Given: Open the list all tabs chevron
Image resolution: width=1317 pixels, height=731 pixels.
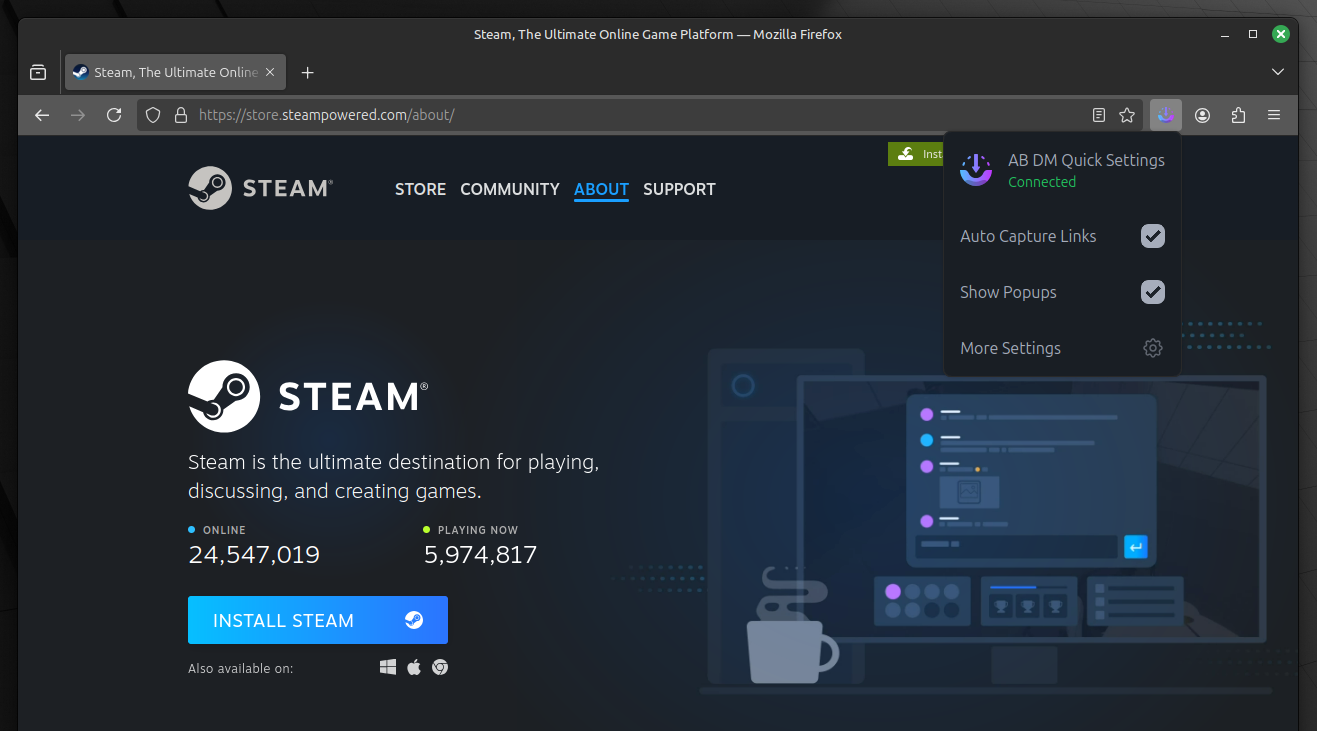Looking at the screenshot, I should (x=1277, y=72).
